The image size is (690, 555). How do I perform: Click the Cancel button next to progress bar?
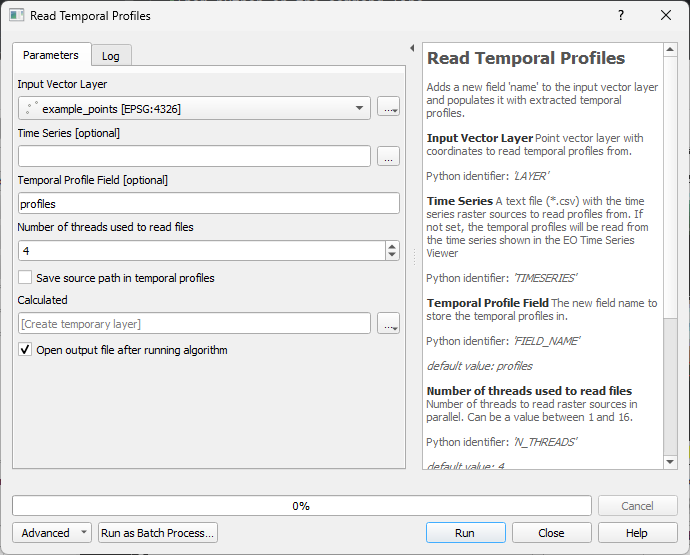click(637, 506)
